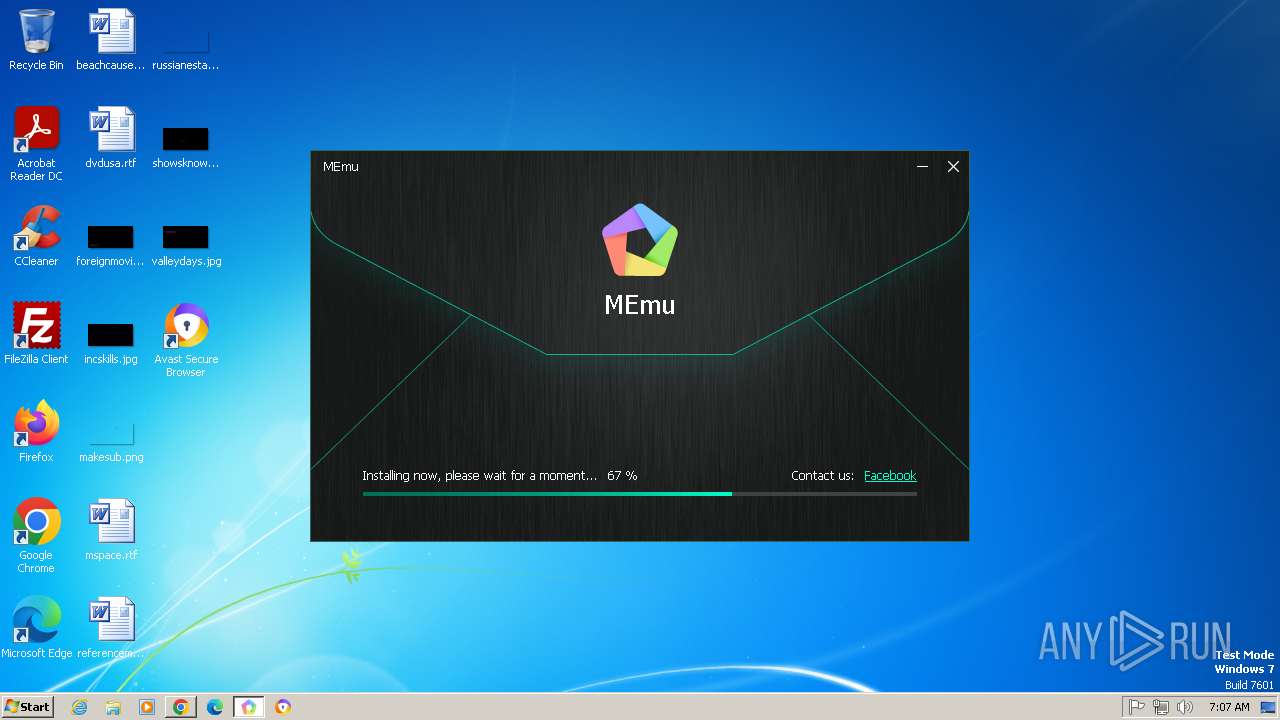Click the 'Installing now, please wait' text
The width and height of the screenshot is (1280, 720).
click(x=480, y=476)
